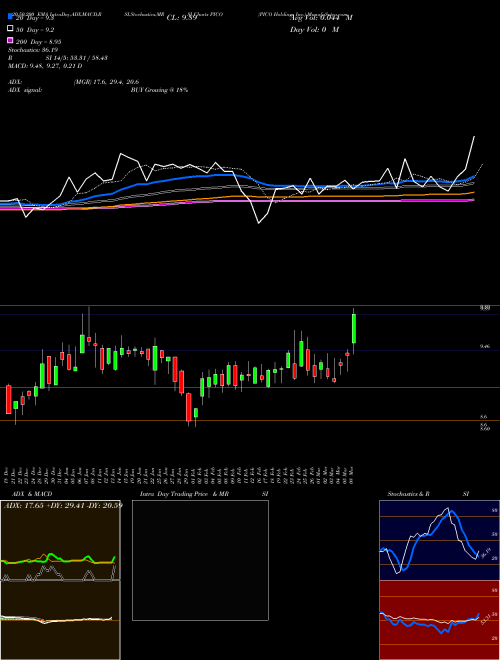
Task: Click the '36.19' label inside the Stochastics chart
Action: [x=486, y=553]
